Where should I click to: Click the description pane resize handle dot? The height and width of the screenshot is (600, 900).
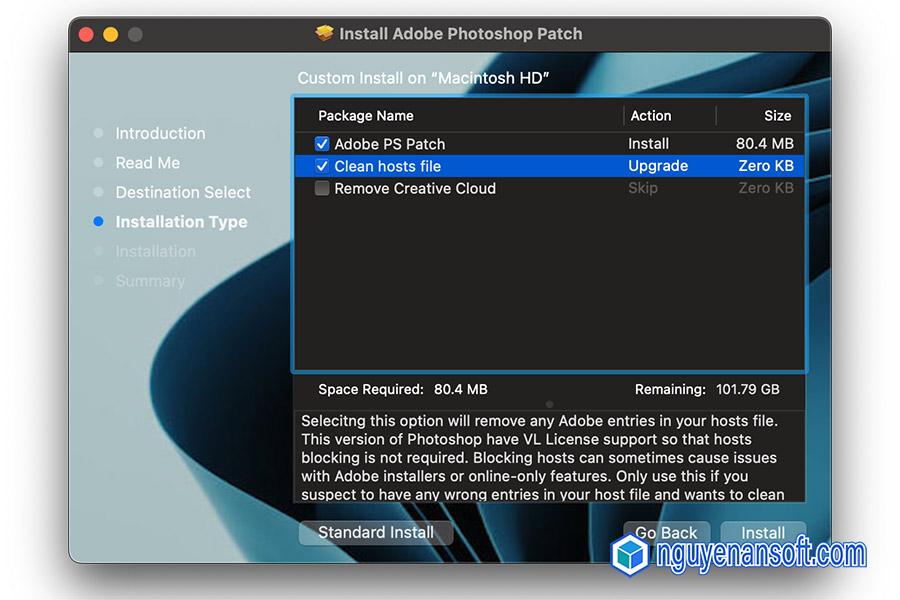(549, 404)
